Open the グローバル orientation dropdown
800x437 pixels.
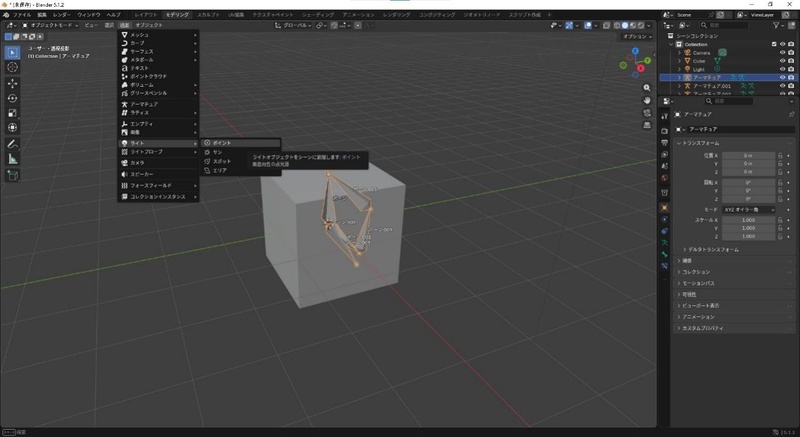click(x=293, y=25)
